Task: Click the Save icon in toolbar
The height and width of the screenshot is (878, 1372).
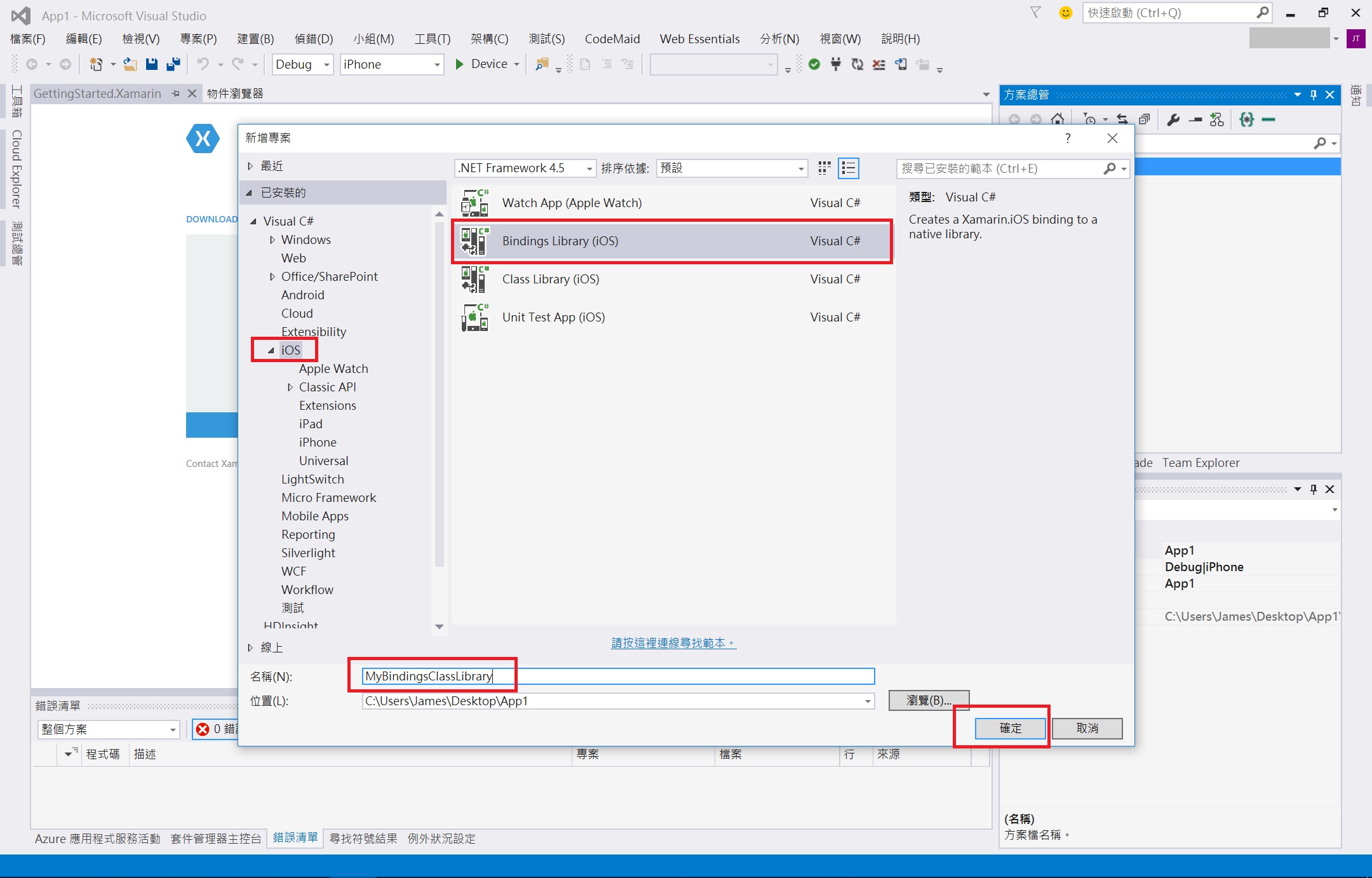Action: [x=151, y=64]
